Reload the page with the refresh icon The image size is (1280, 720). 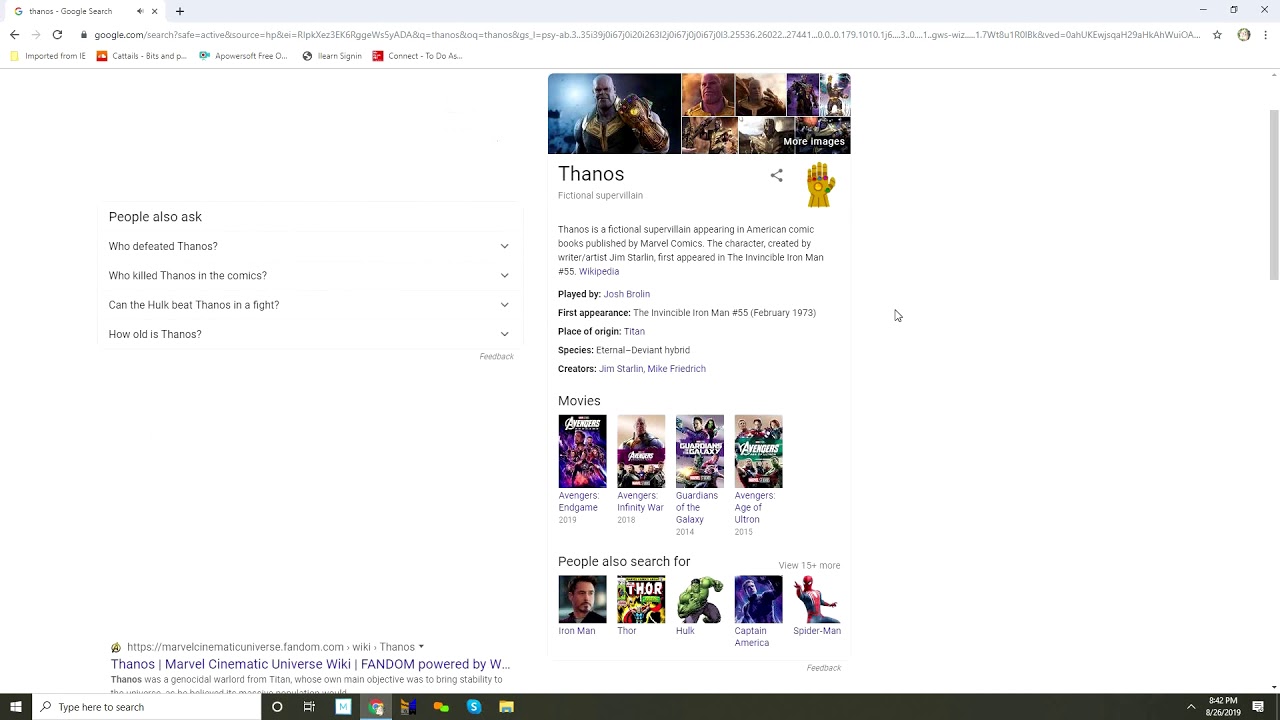coord(57,34)
